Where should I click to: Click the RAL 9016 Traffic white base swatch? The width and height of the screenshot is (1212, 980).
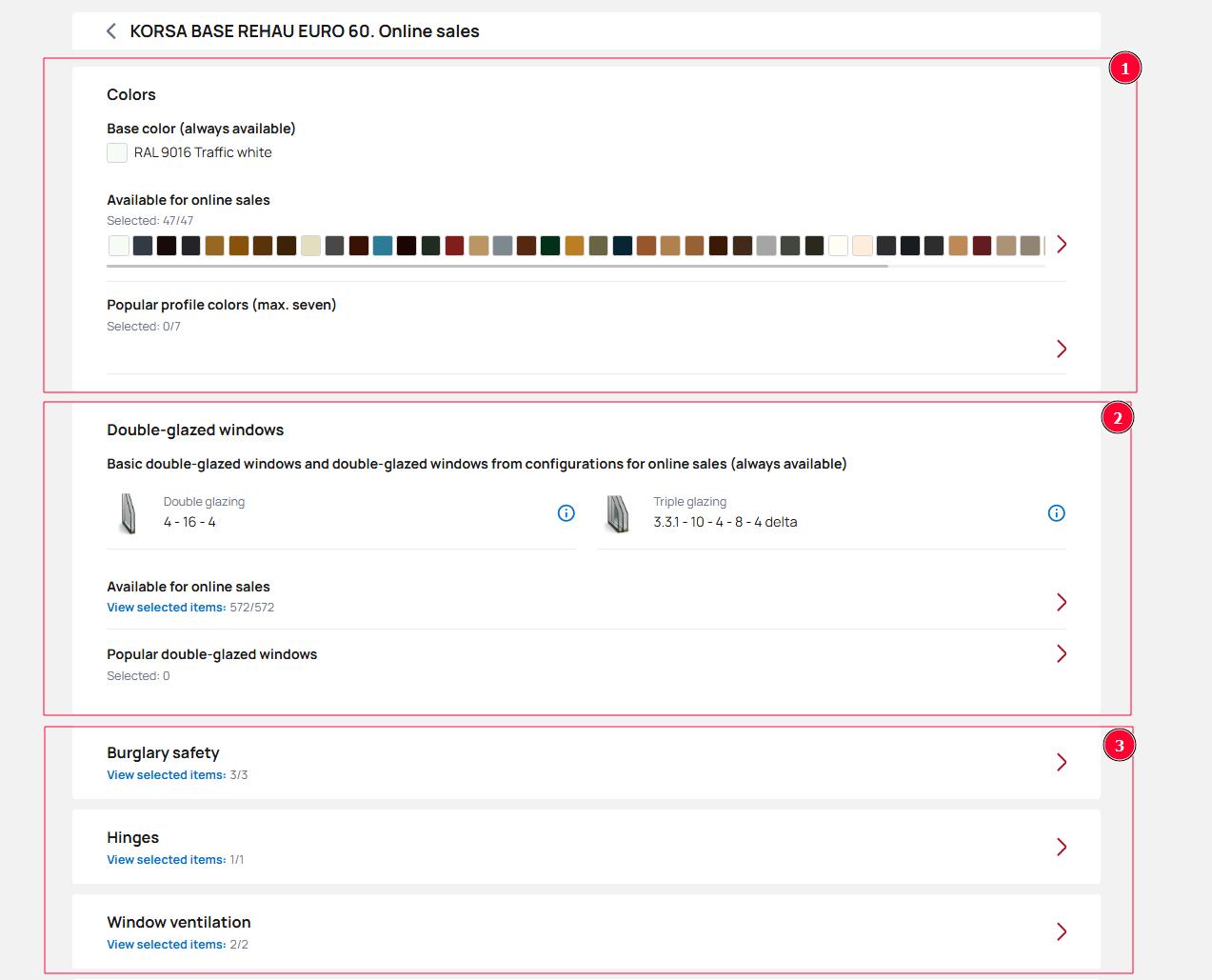click(x=117, y=153)
